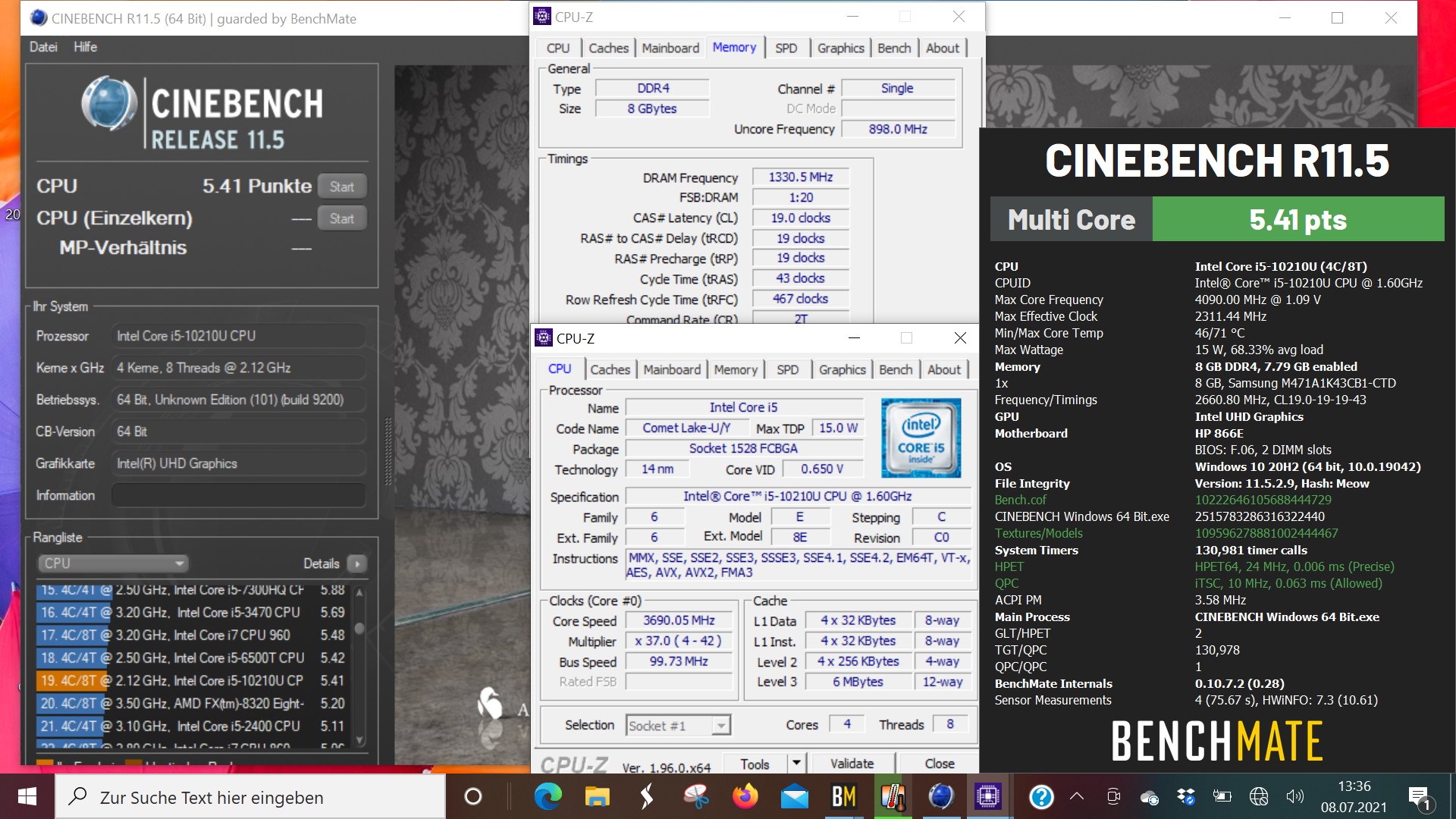Click the Close button in lower CPU-Z
1456x819 pixels.
point(939,764)
